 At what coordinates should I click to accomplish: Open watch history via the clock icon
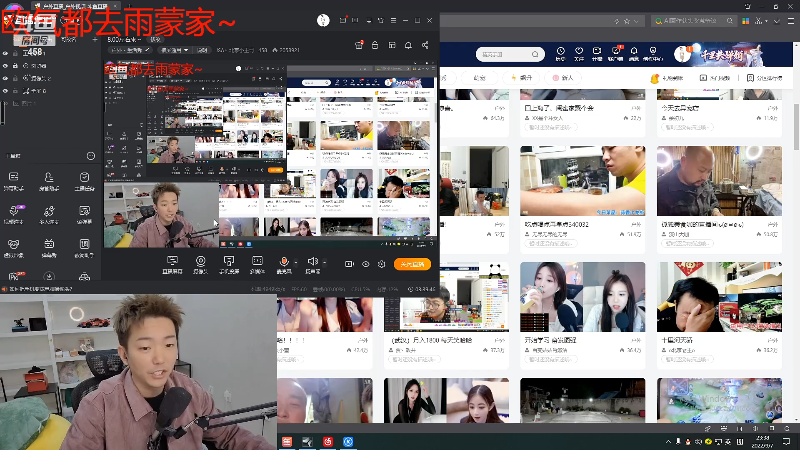pyautogui.click(x=560, y=54)
